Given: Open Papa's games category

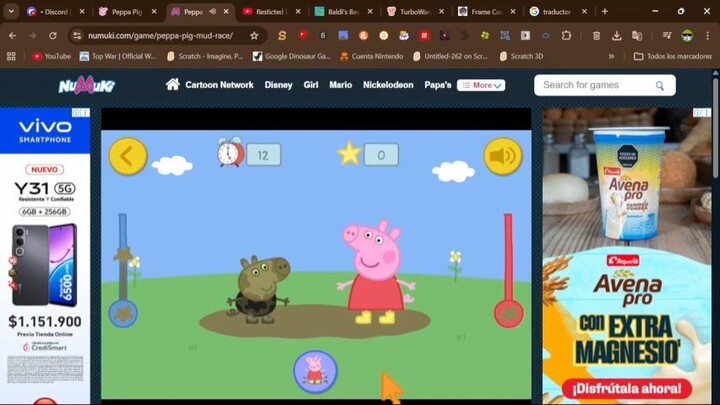Looking at the screenshot, I should coord(438,85).
